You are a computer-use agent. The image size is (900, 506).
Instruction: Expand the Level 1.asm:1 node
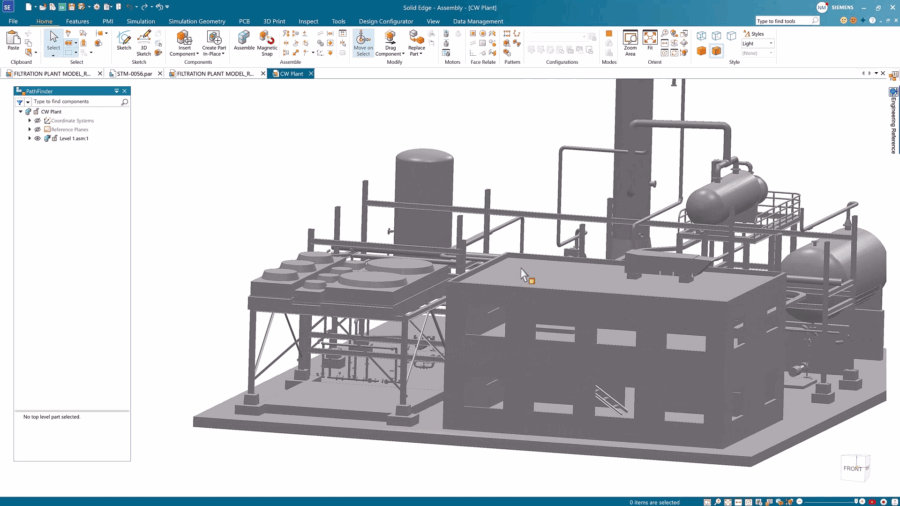click(30, 138)
